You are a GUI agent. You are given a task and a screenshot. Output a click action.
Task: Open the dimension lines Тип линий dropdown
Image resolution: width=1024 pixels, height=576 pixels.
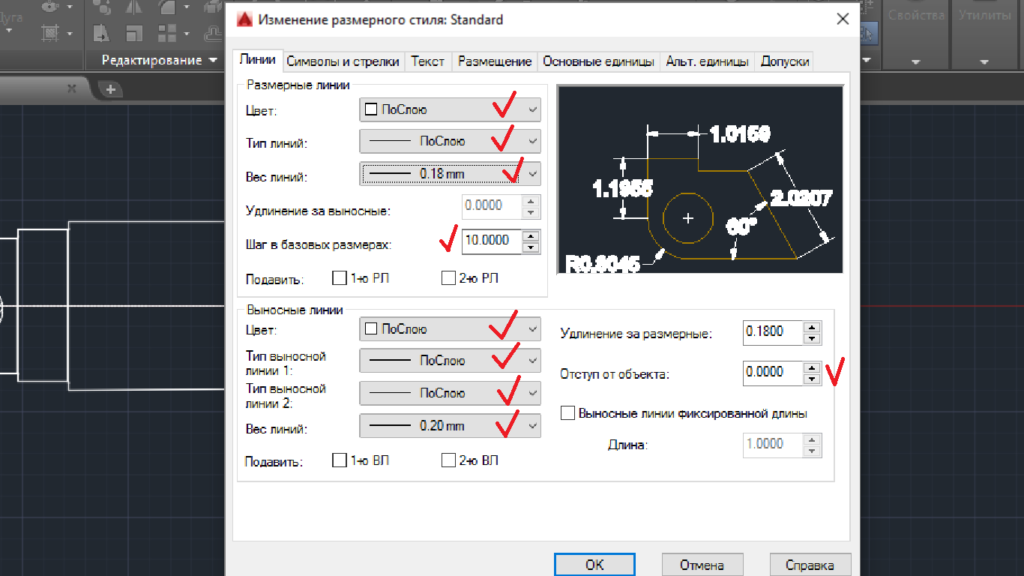[532, 142]
